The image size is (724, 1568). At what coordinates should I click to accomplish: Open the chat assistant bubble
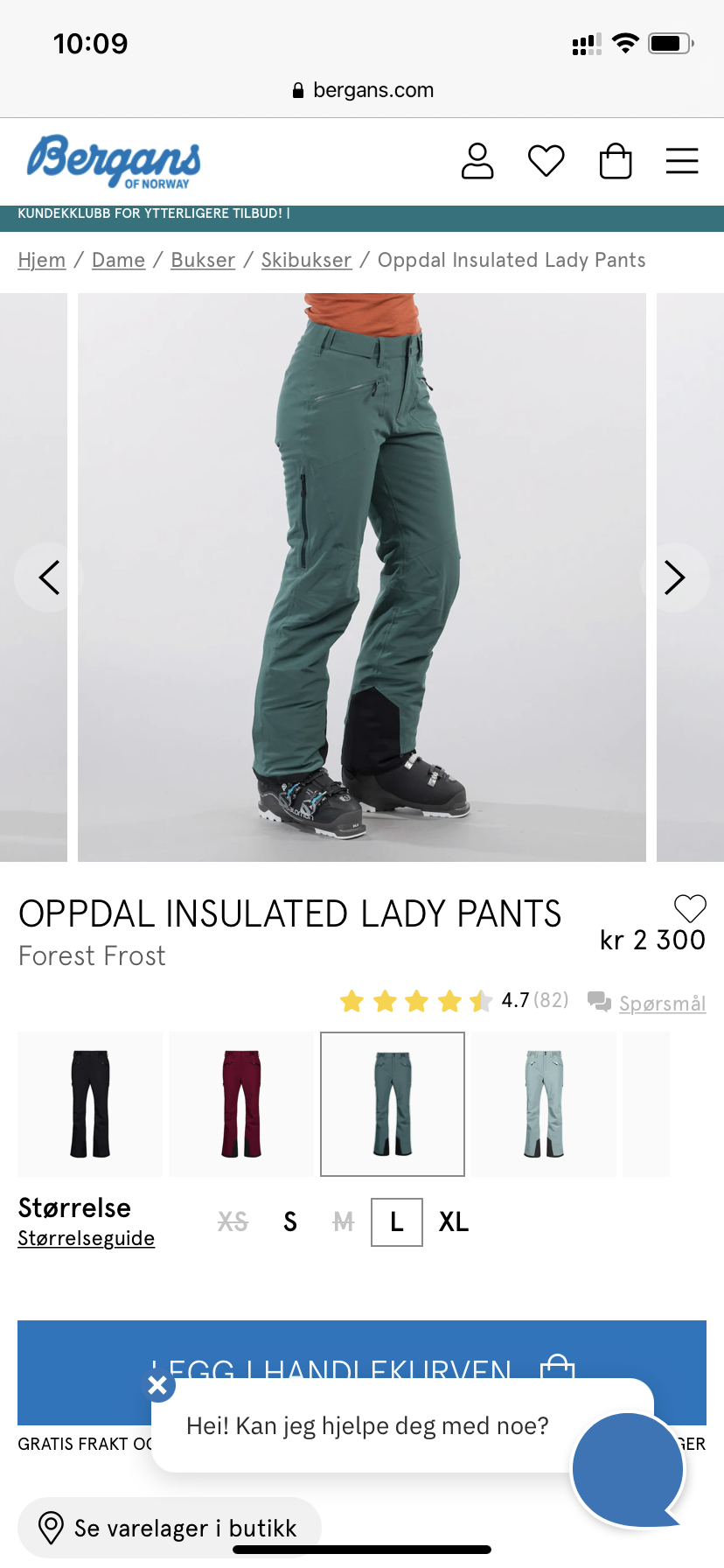[x=628, y=1469]
